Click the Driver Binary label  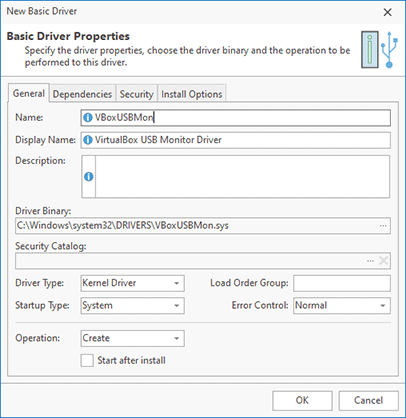click(43, 211)
